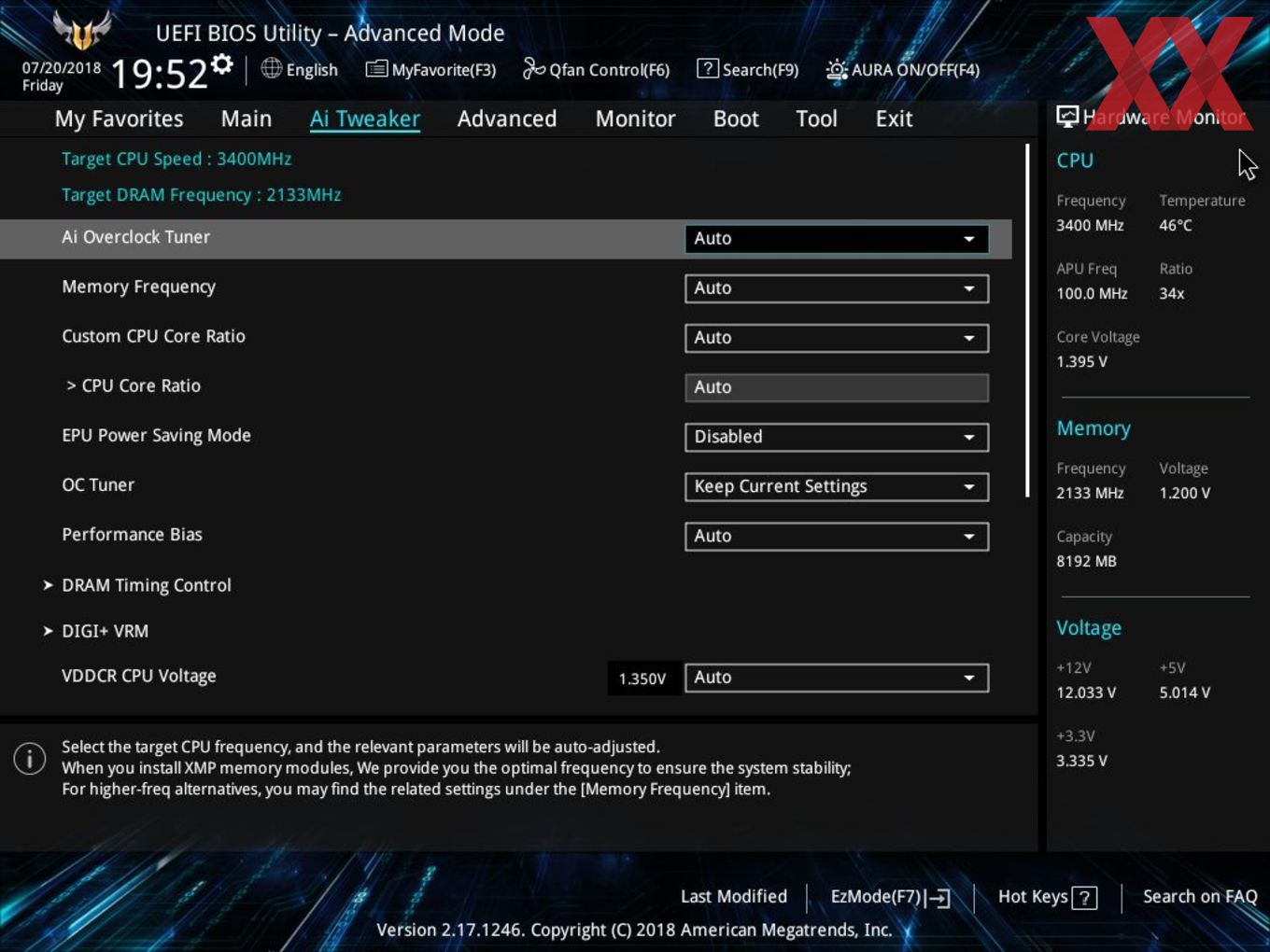Click the Qfan Control fan icon
This screenshot has height=952, width=1270.
coord(533,68)
